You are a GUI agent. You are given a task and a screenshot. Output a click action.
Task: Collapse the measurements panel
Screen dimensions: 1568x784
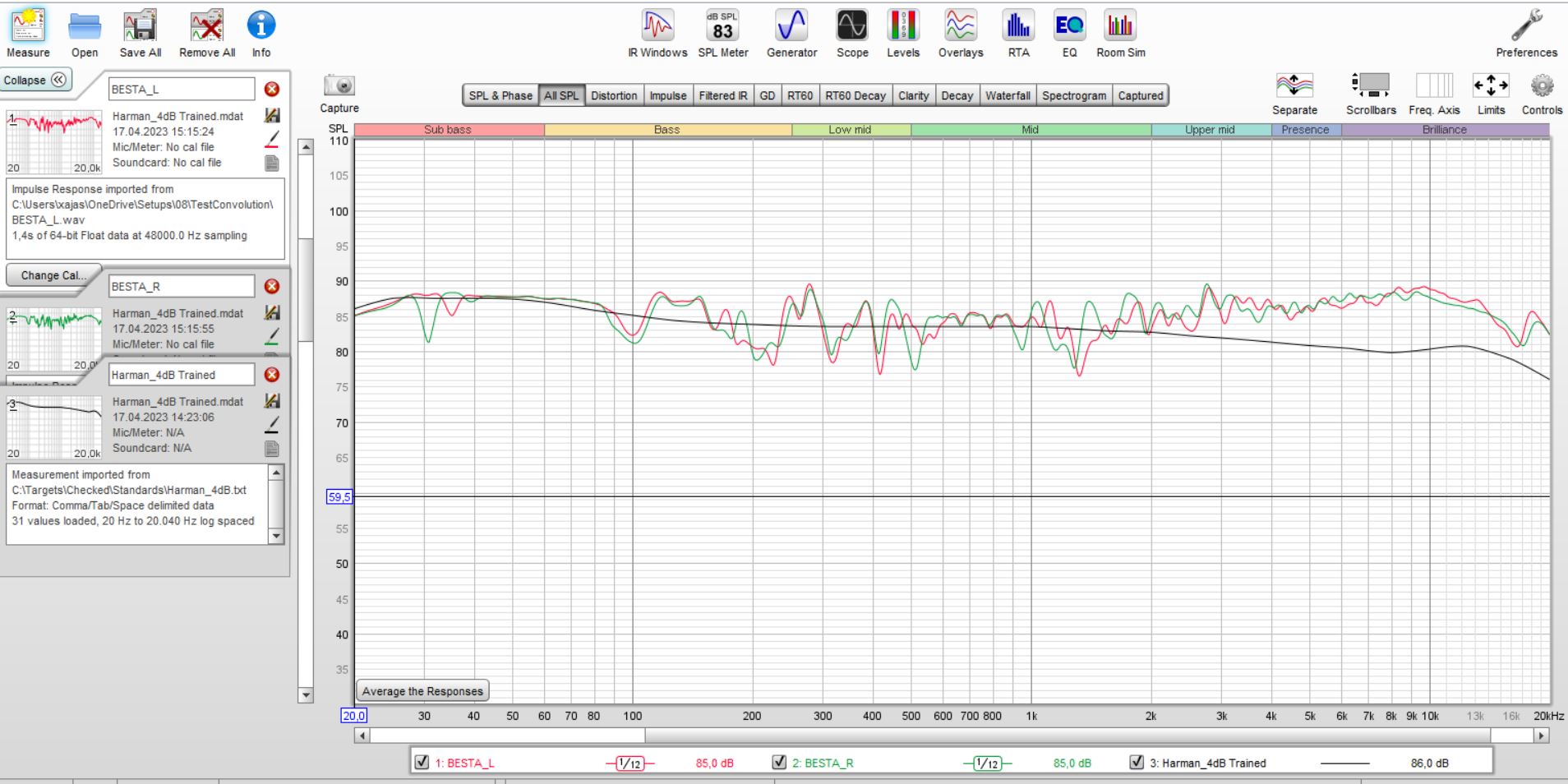point(35,80)
